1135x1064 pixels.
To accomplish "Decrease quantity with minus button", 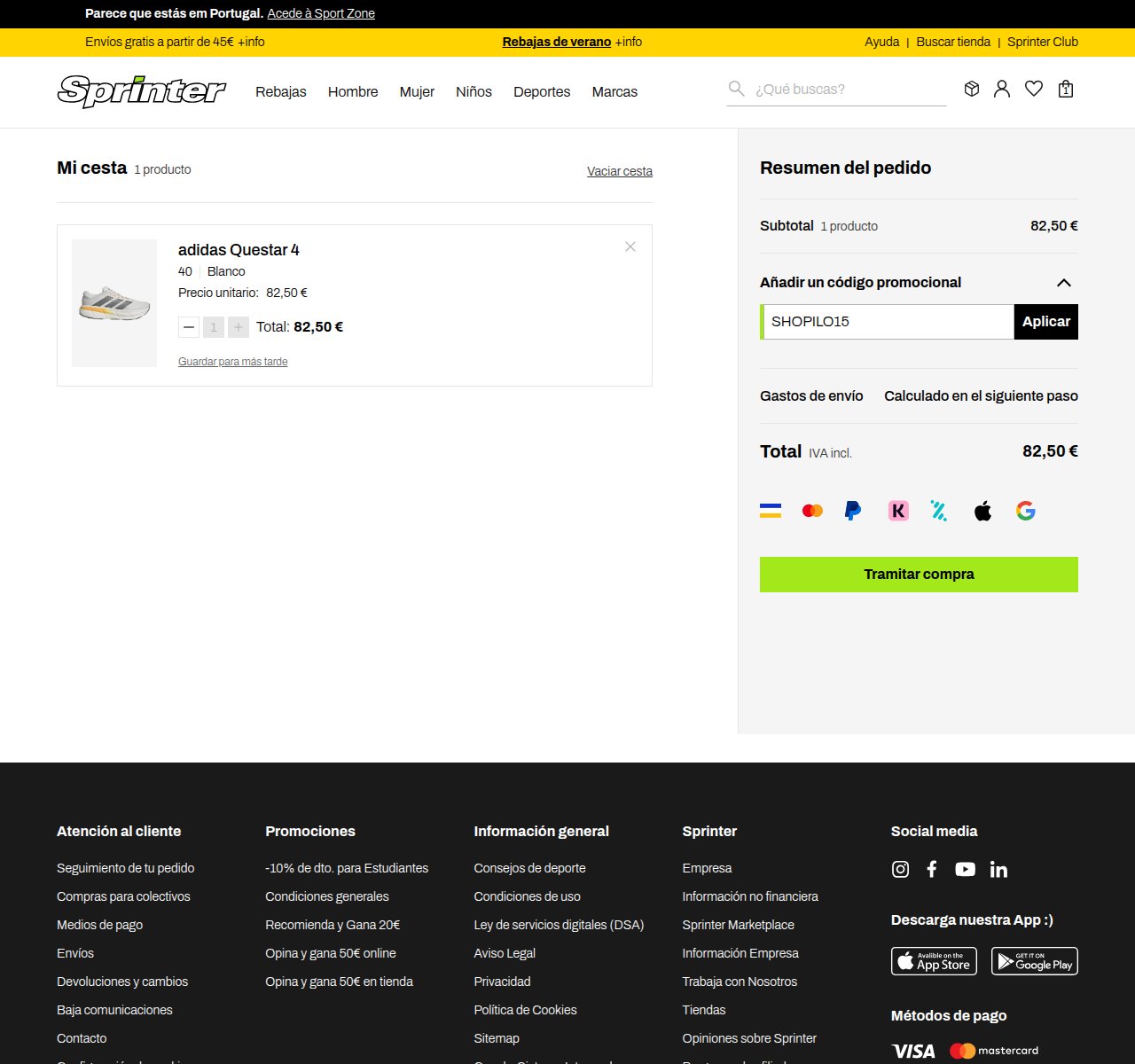I will click(189, 327).
